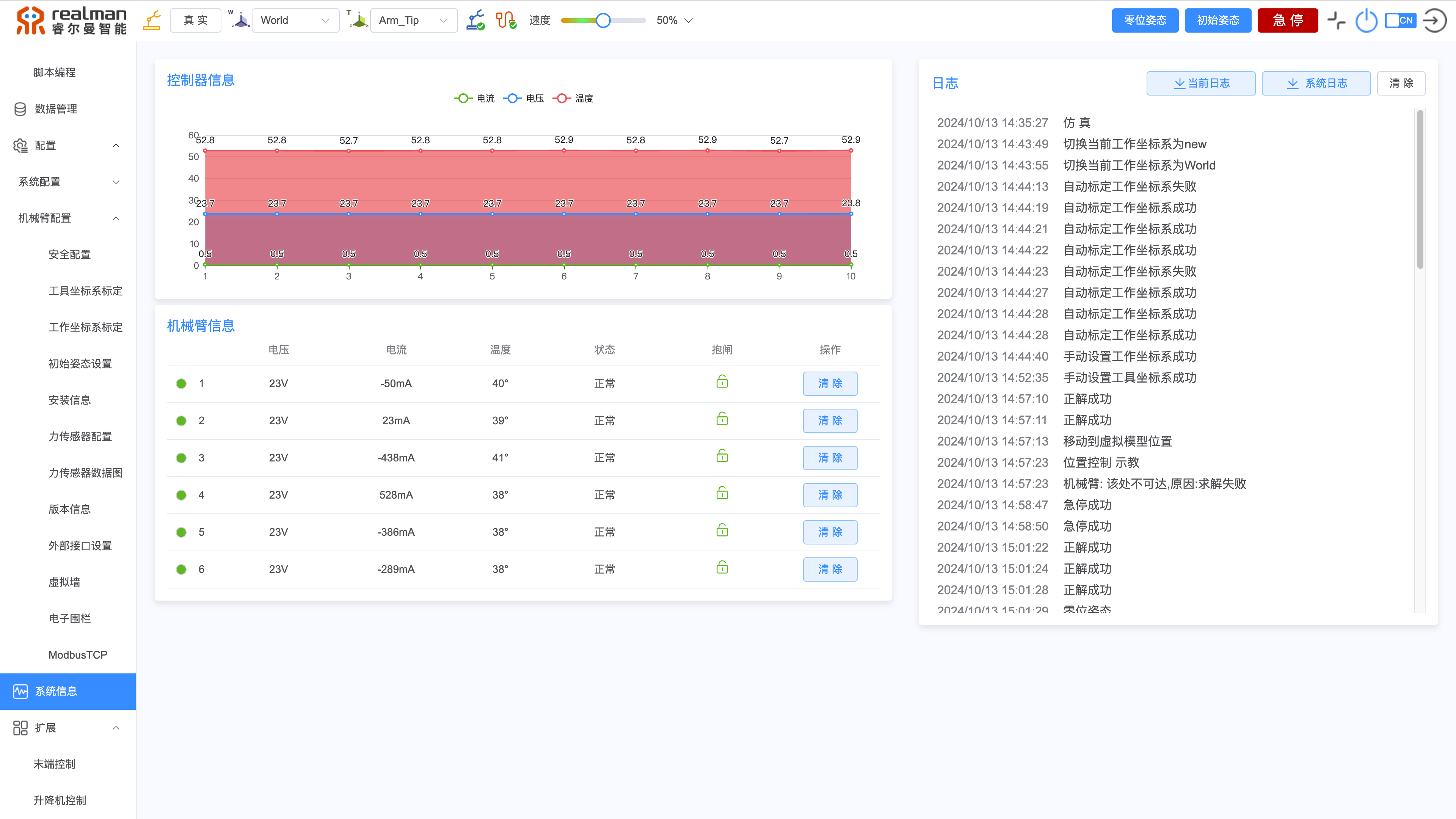The height and width of the screenshot is (819, 1456).
Task: Click the Realman logo
Action: 71,20
